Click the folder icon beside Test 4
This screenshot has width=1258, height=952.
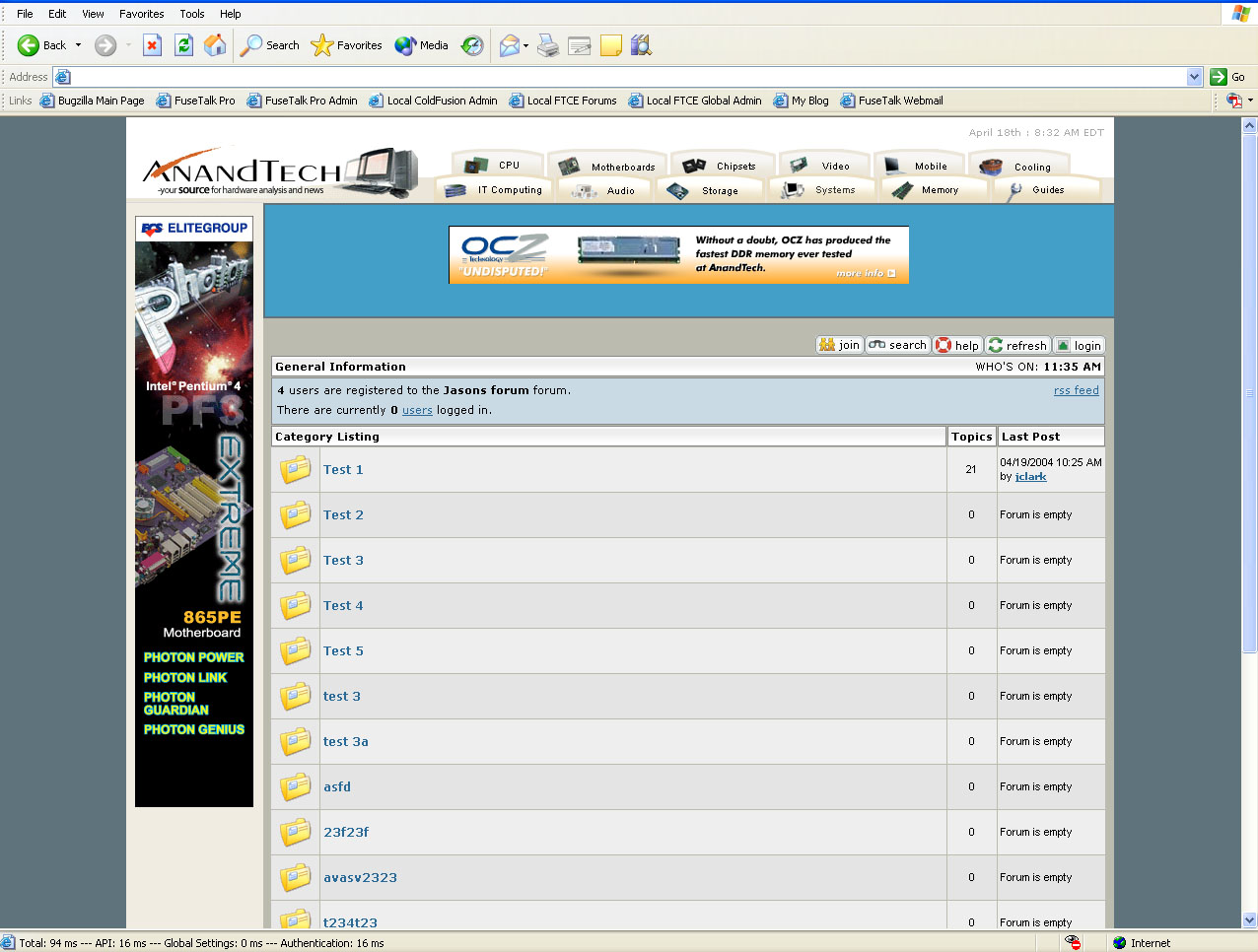296,605
